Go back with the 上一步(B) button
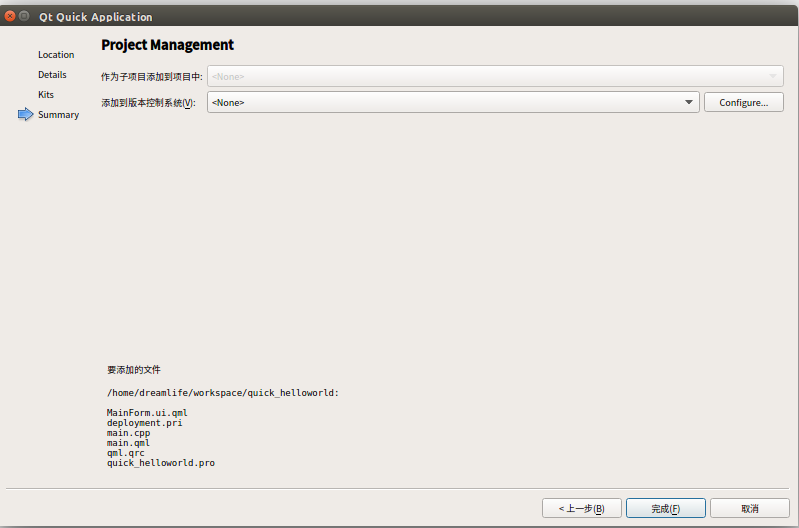Viewport: 799px width, 528px height. (581, 508)
